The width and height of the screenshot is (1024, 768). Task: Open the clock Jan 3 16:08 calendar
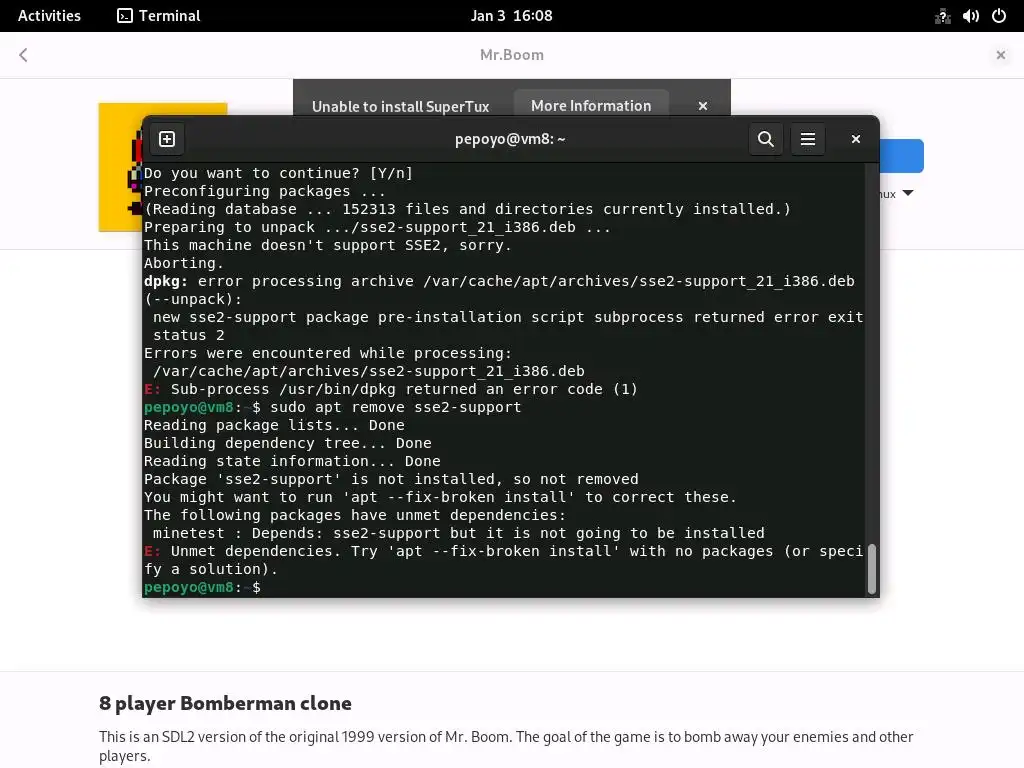[x=511, y=16]
